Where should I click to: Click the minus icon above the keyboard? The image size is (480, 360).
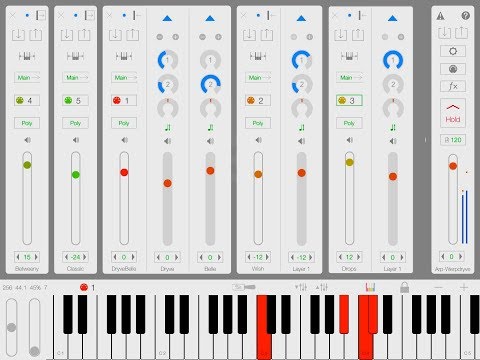(439, 287)
